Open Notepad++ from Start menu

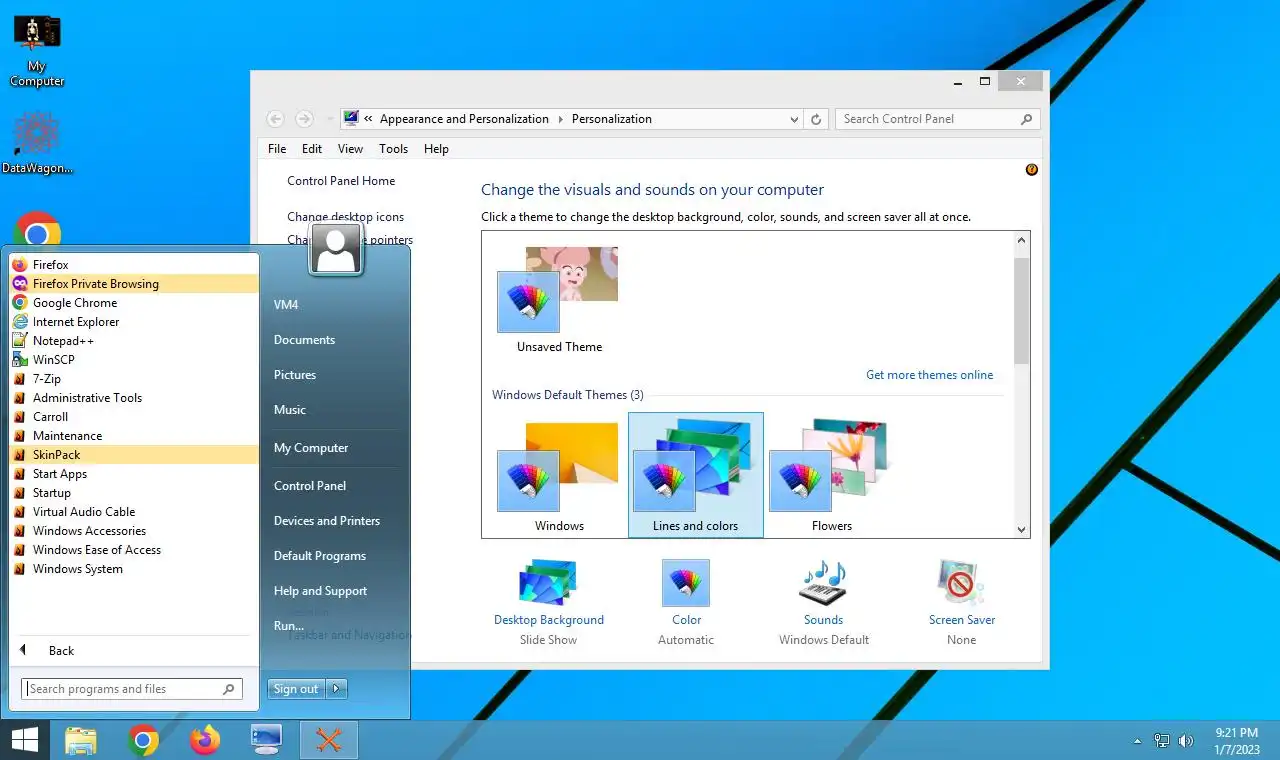134,341
